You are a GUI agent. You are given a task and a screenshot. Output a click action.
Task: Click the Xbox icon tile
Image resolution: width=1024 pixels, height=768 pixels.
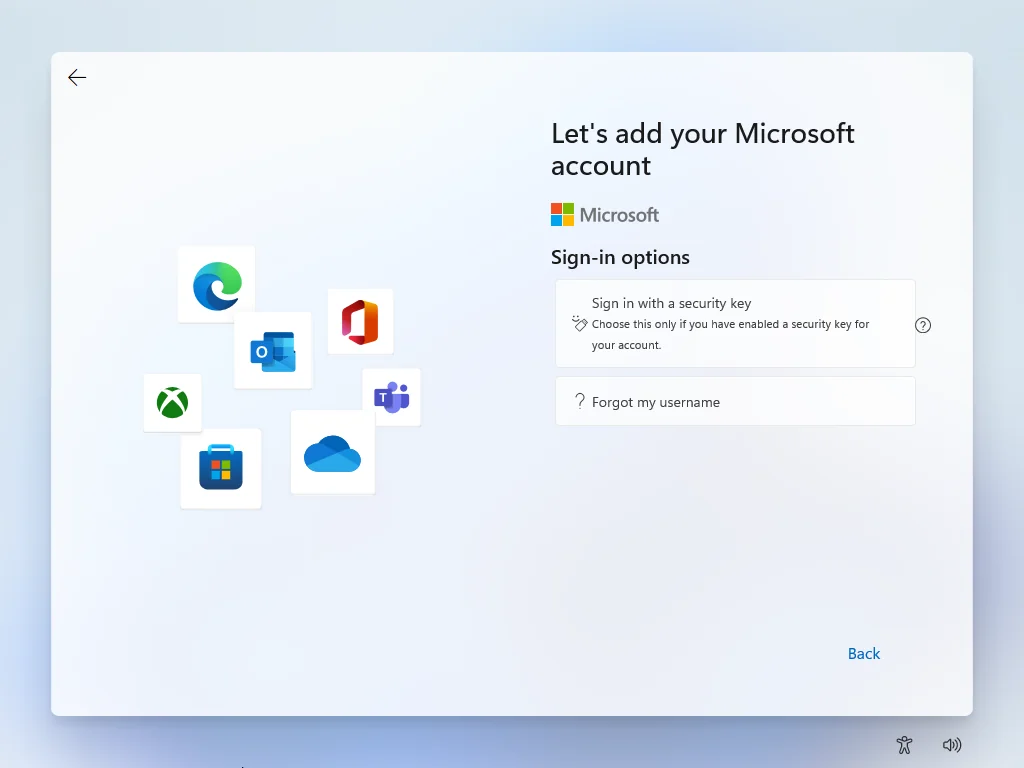click(172, 403)
